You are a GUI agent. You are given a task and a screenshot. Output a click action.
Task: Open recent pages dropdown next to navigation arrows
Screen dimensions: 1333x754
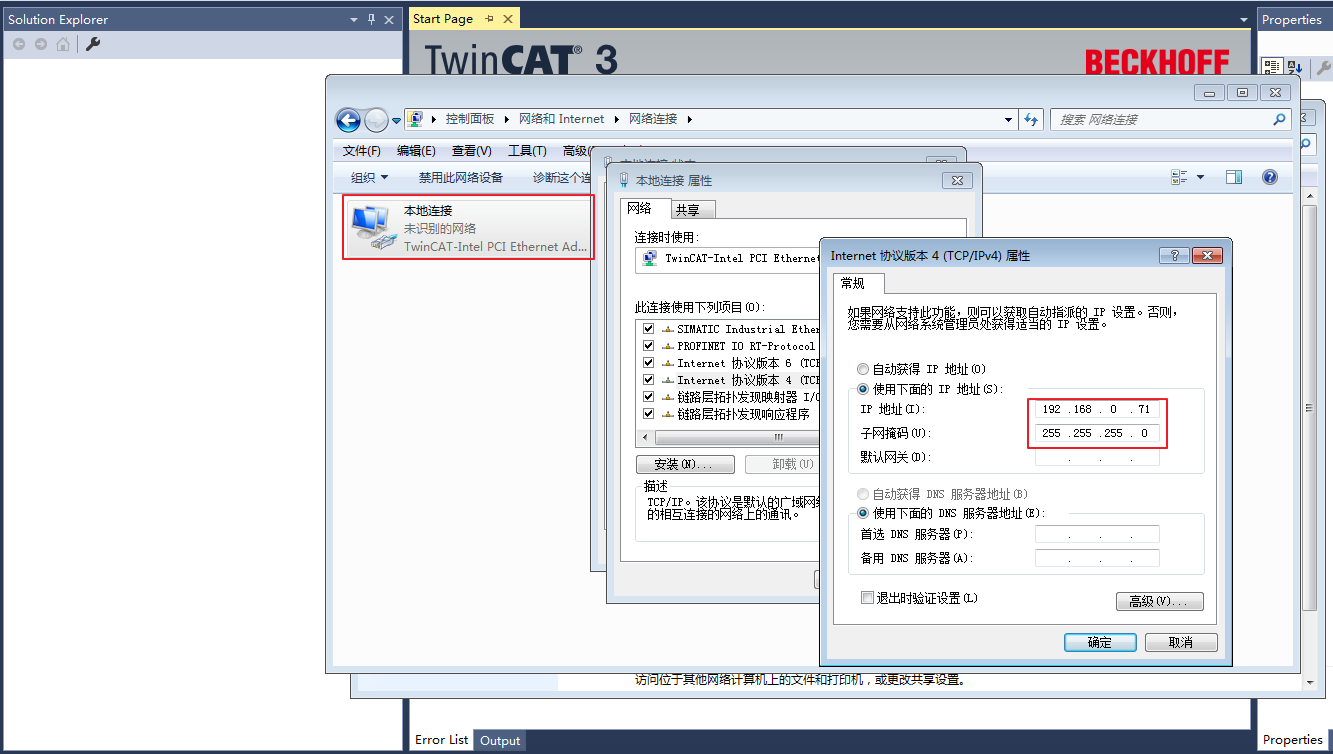pos(396,120)
